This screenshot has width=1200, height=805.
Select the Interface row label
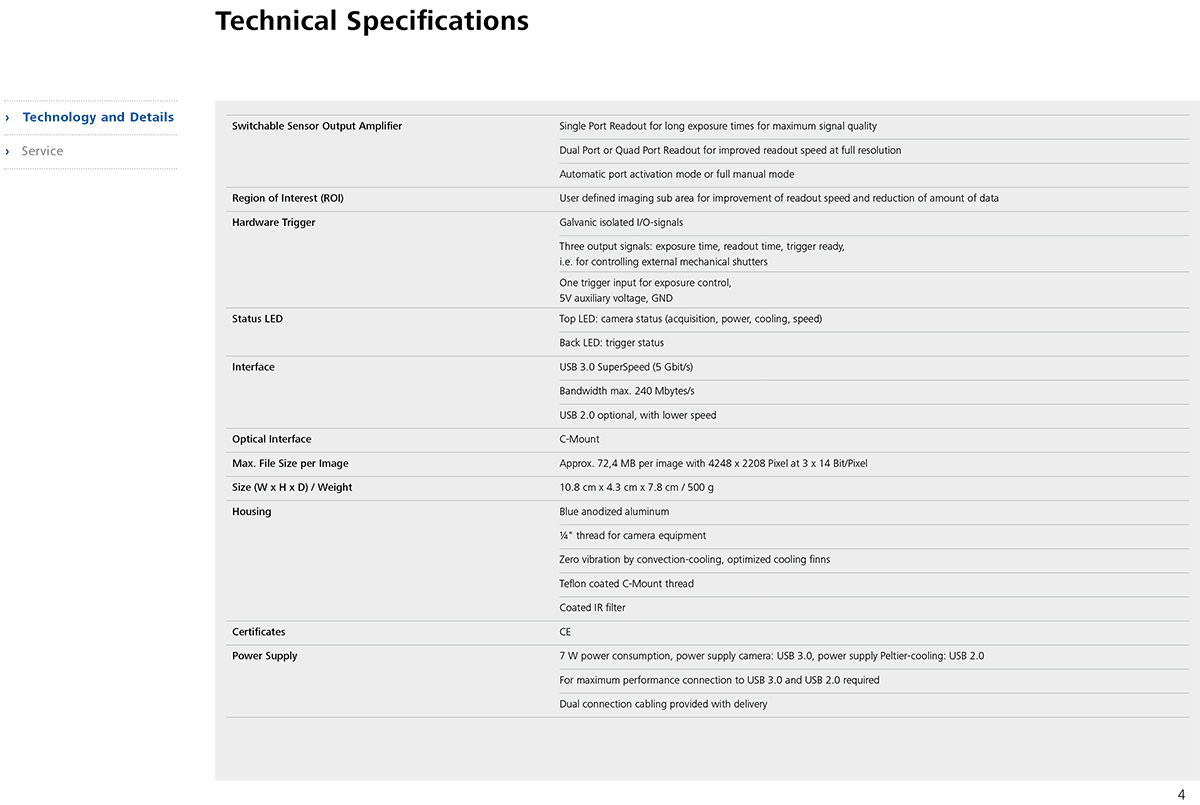tap(253, 367)
